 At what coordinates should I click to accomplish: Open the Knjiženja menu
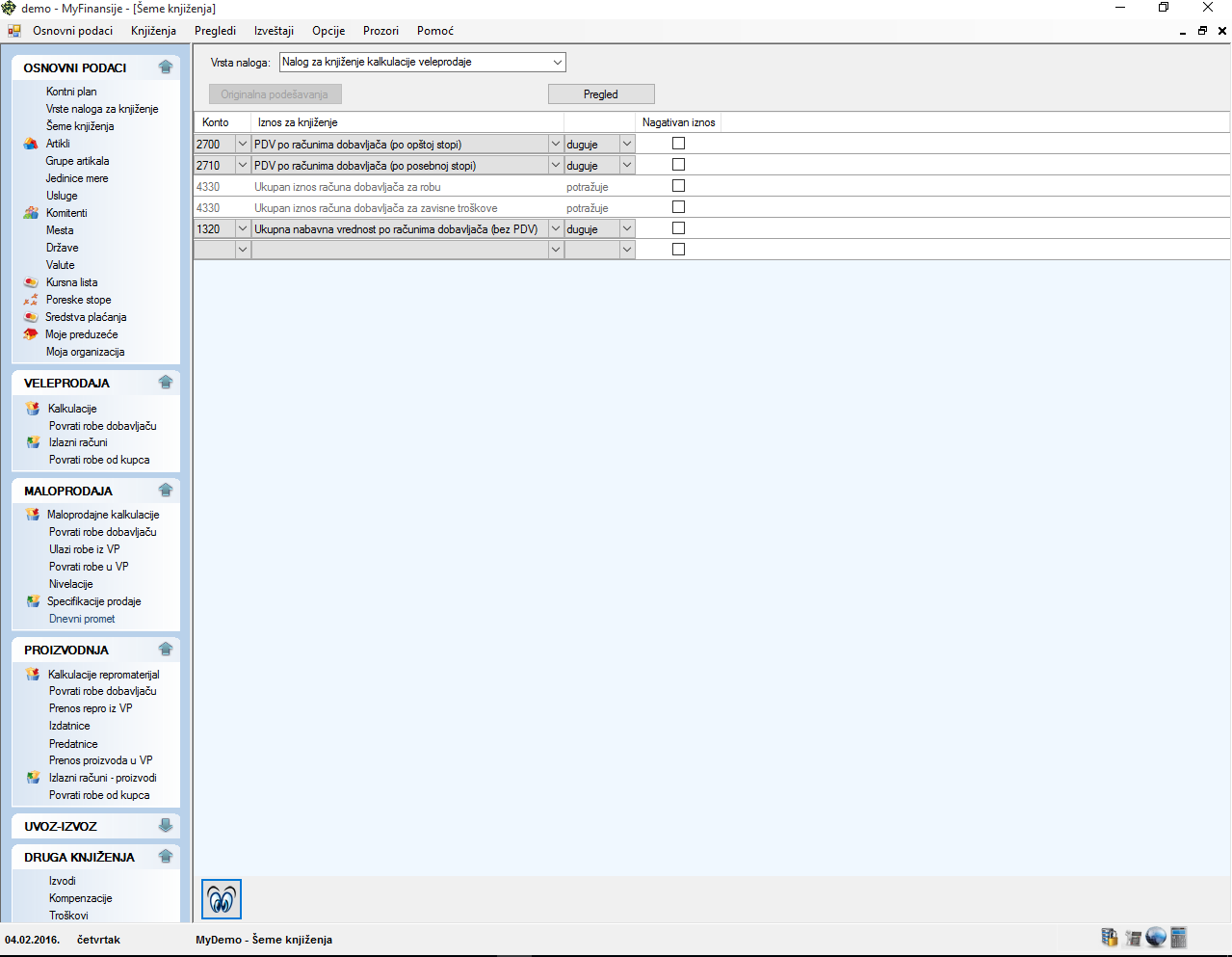point(153,31)
